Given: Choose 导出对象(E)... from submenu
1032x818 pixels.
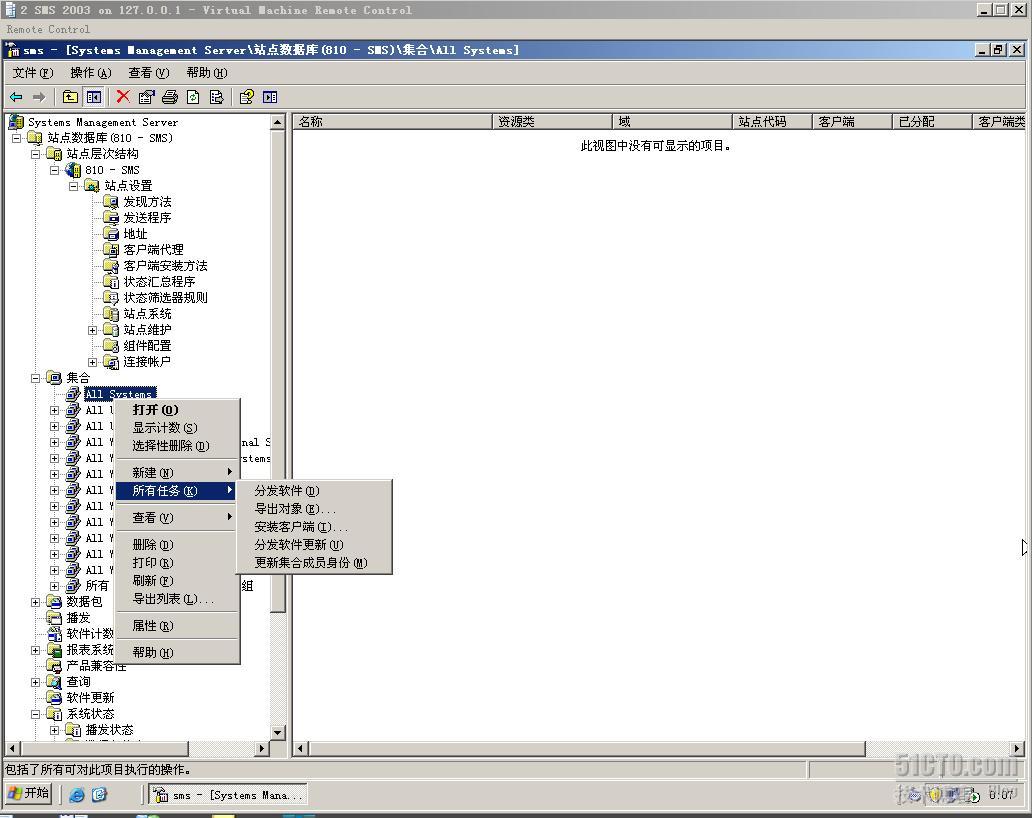Looking at the screenshot, I should pyautogui.click(x=314, y=509).
